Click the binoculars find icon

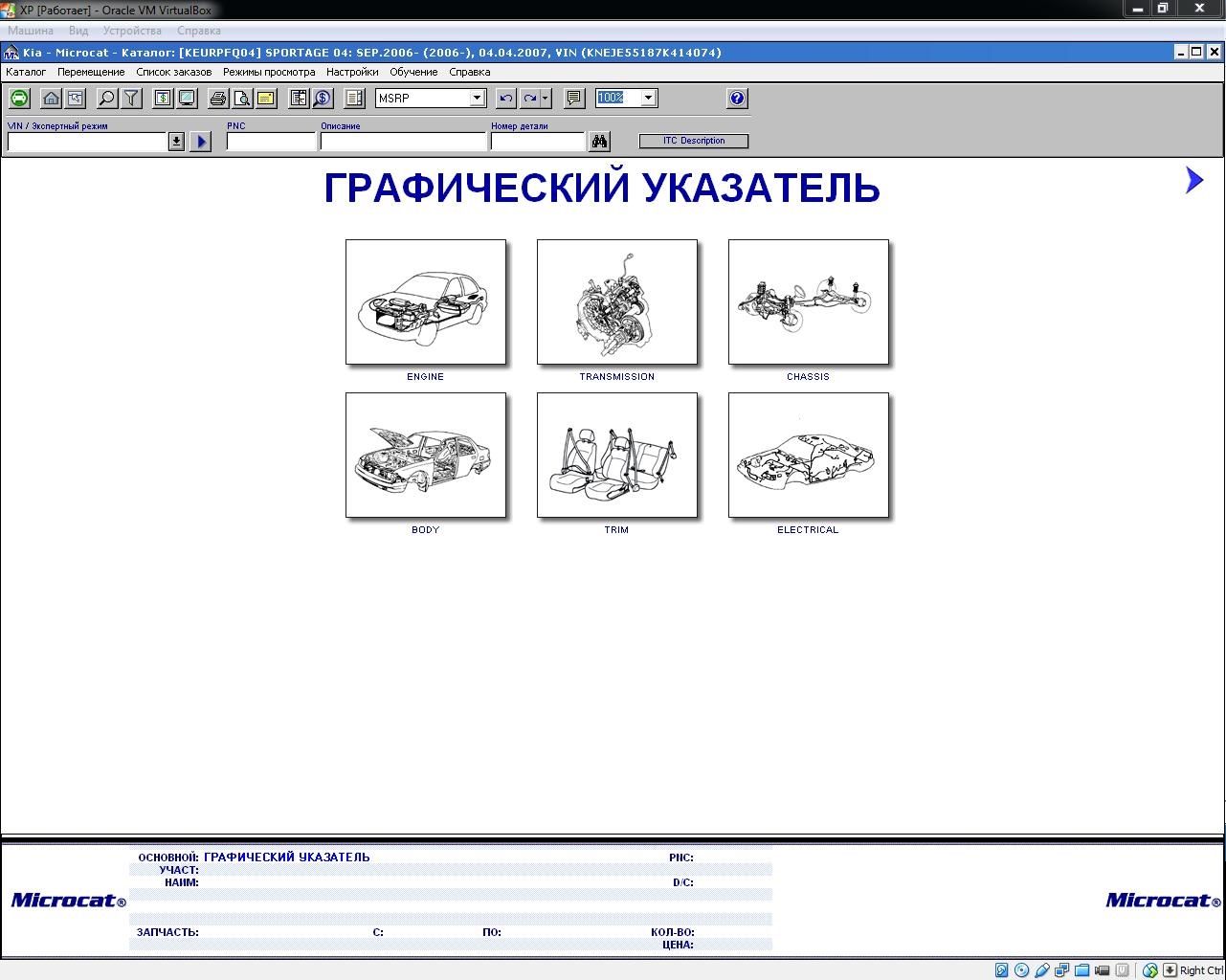[599, 142]
